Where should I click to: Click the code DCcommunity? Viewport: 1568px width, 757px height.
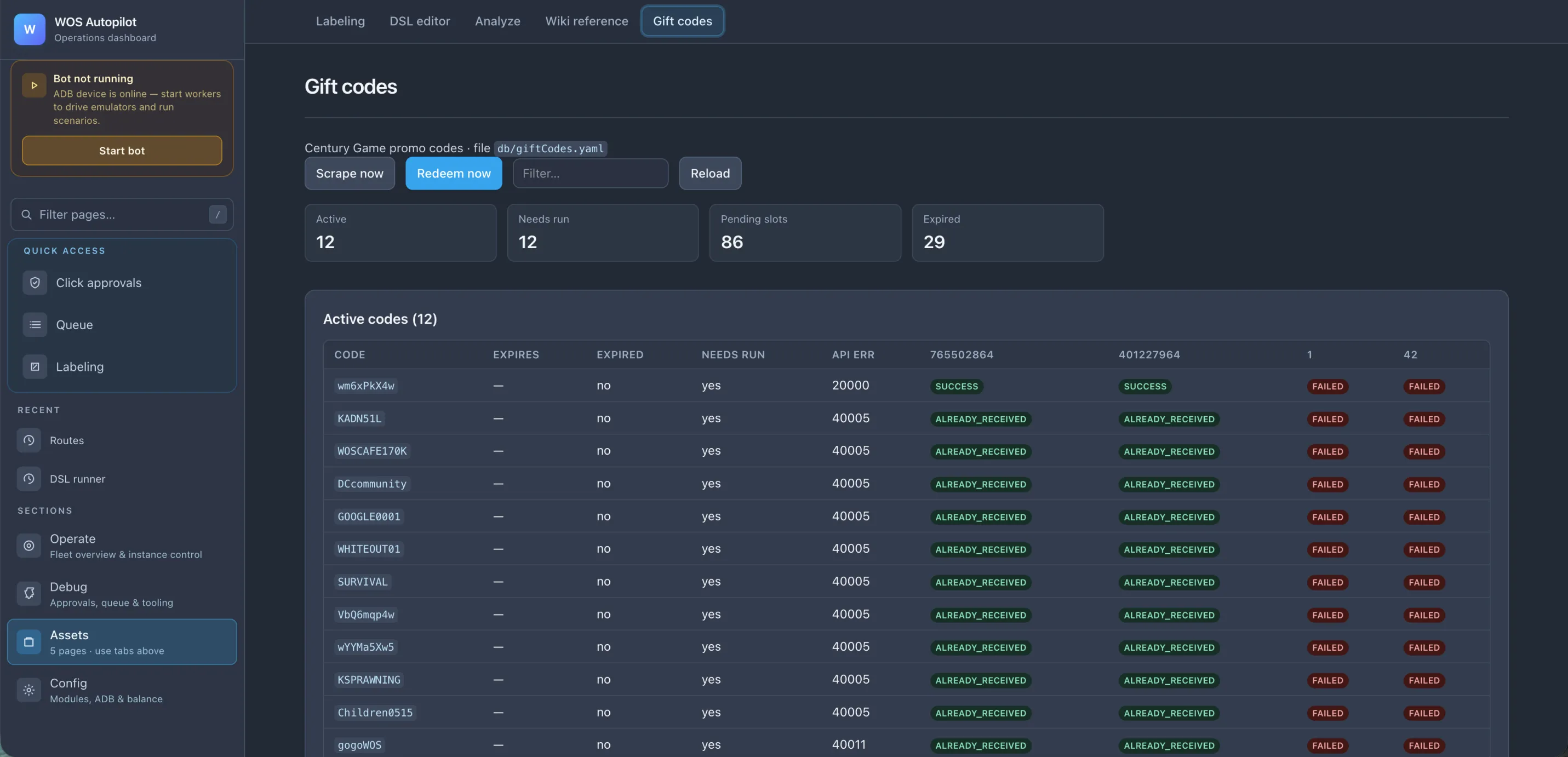coord(372,483)
